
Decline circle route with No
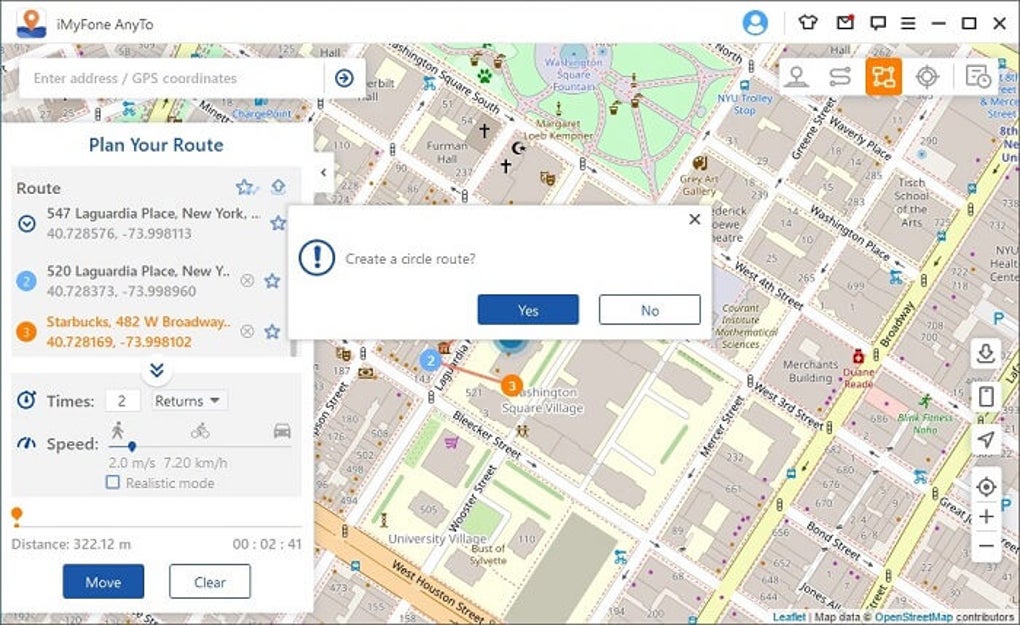point(650,310)
